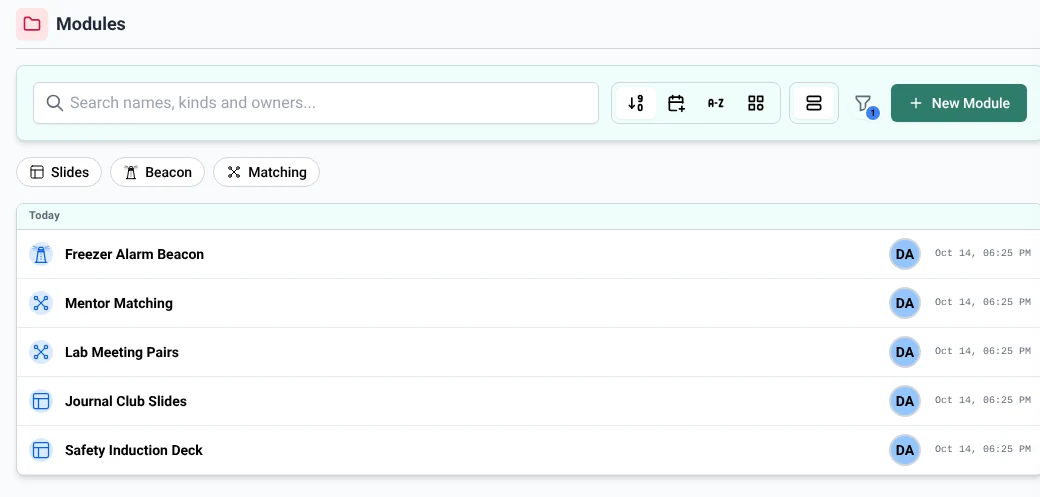
Task: Filter by Beacon chip
Action: 157,173
